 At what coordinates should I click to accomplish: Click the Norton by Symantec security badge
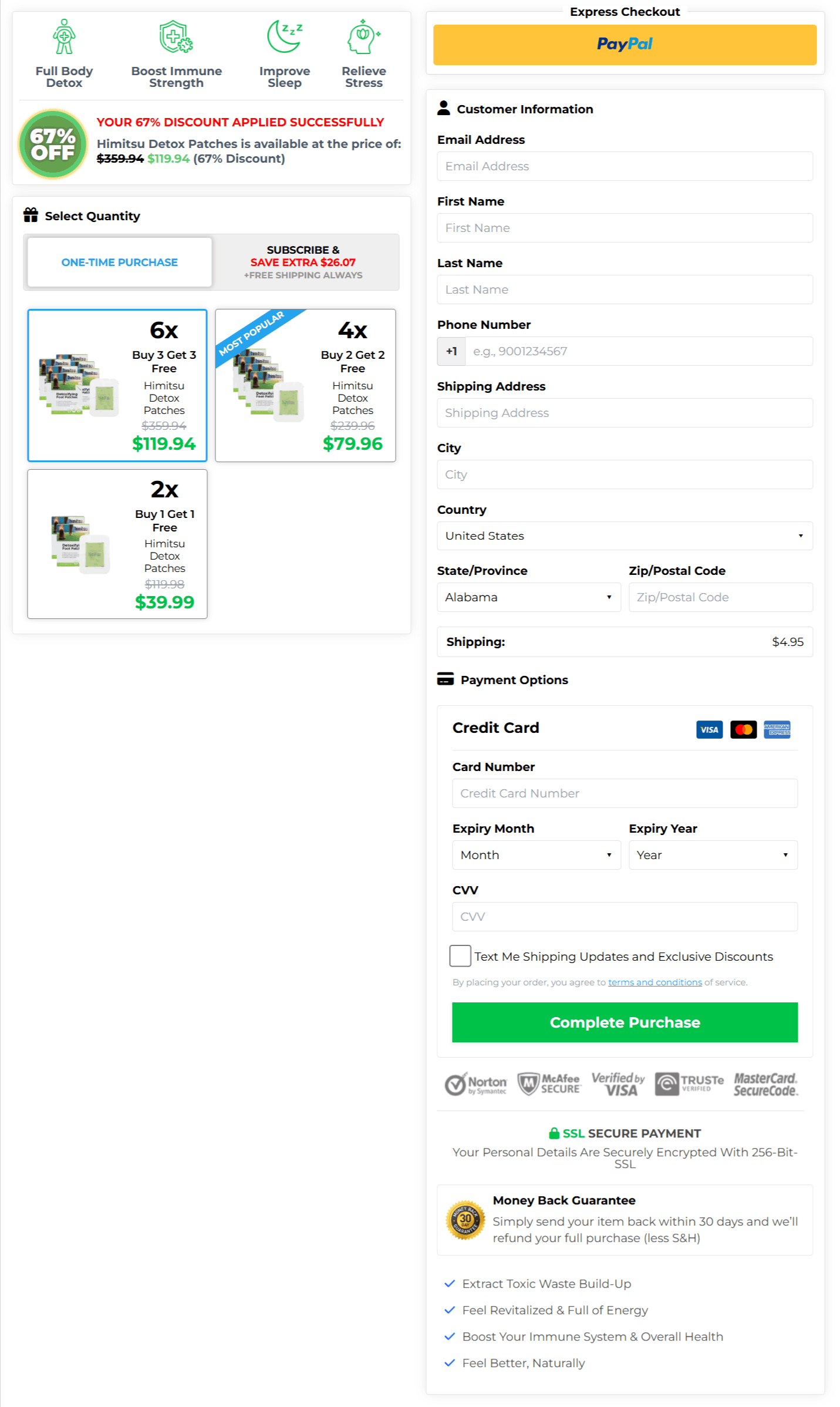pyautogui.click(x=475, y=1083)
